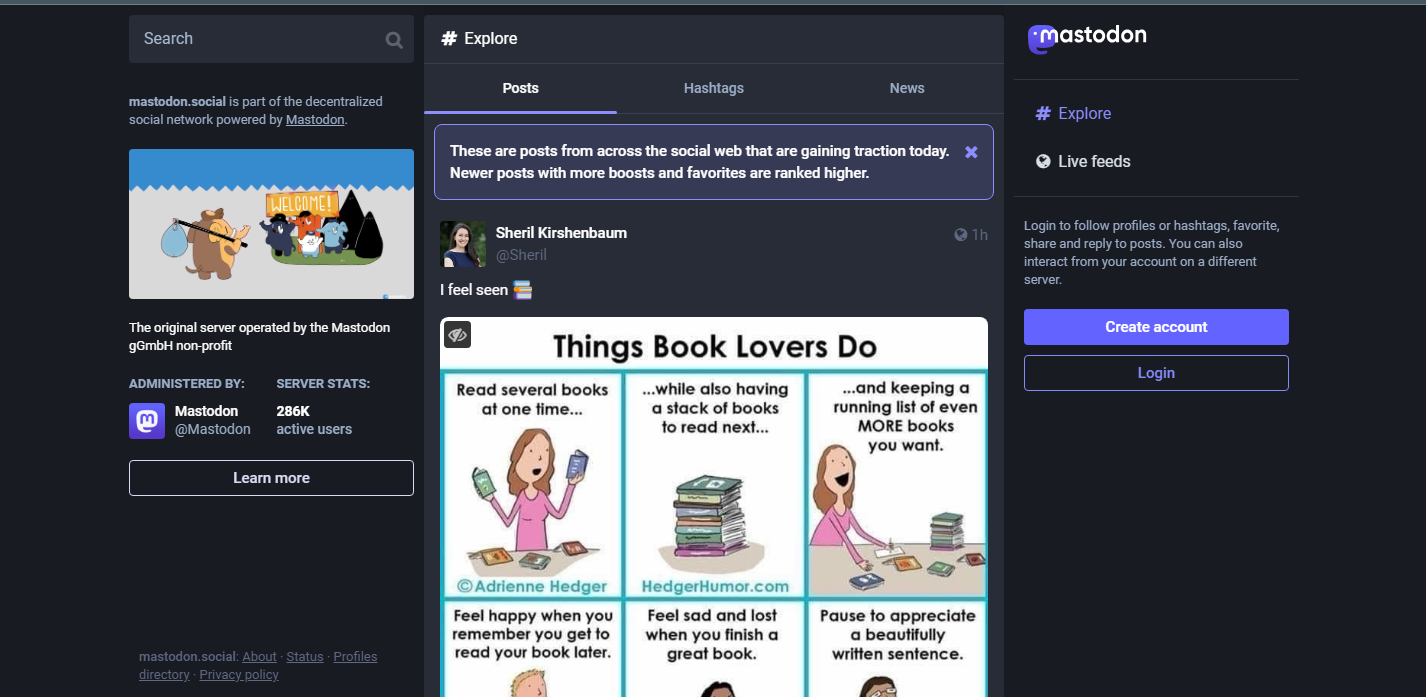Image resolution: width=1426 pixels, height=697 pixels.
Task: Click the '286K' active users stat
Action: click(x=293, y=411)
